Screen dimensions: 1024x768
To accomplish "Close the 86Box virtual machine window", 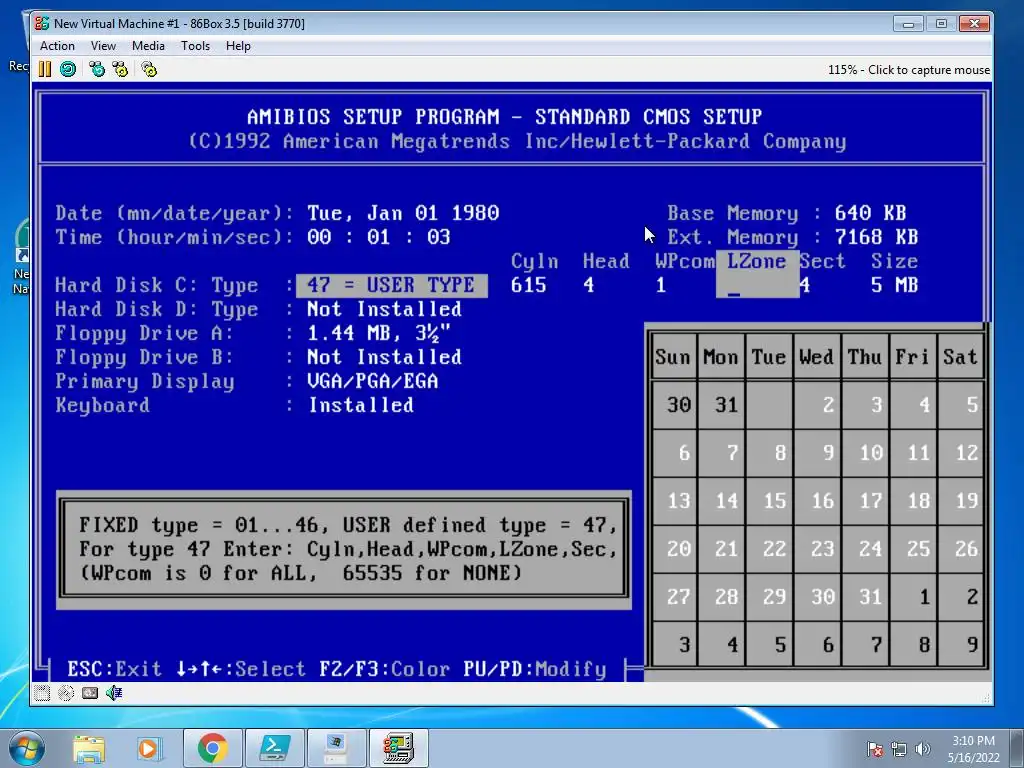I will (974, 24).
